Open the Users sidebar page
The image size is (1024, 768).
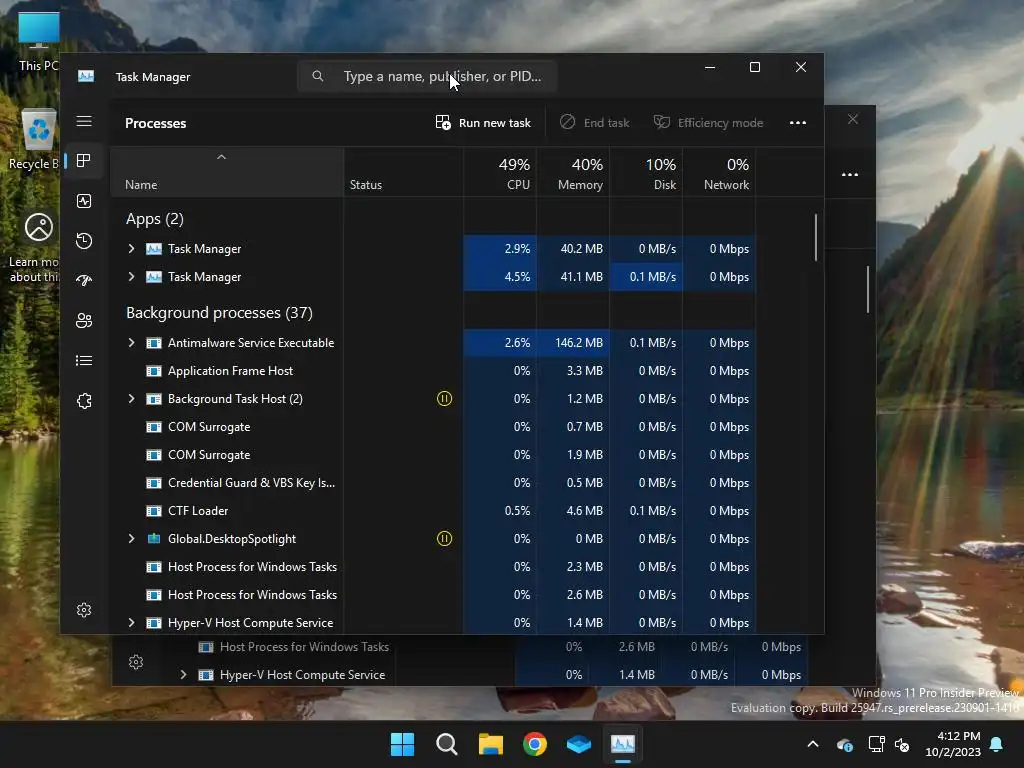tap(84, 321)
